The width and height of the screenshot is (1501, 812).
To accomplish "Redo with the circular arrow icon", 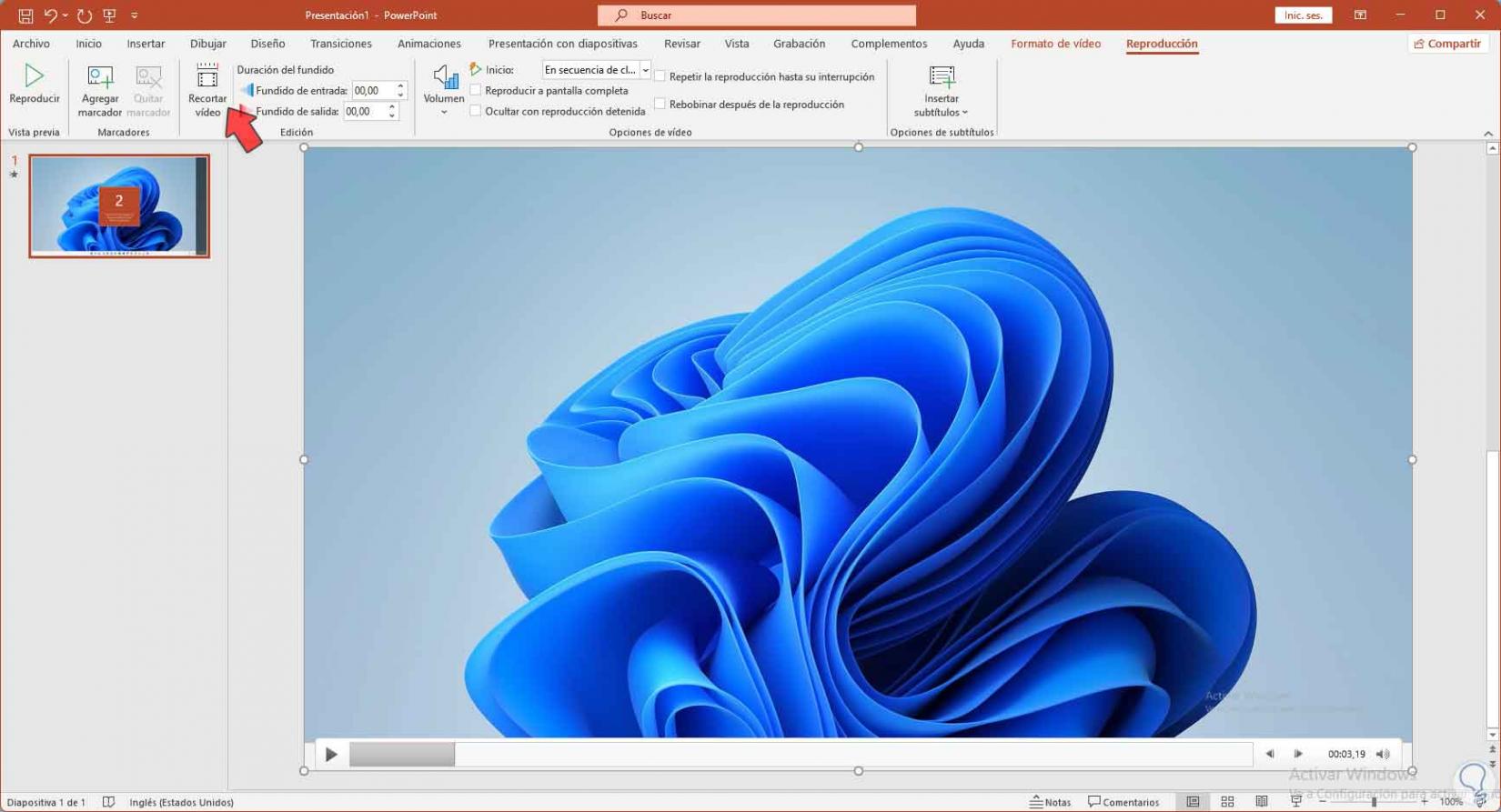I will pos(85,15).
